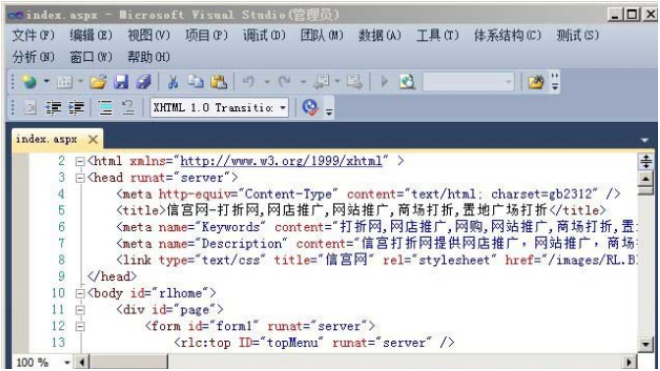This screenshot has height=371, width=660.
Task: Open the 工具(T) menu
Action: coord(437,35)
